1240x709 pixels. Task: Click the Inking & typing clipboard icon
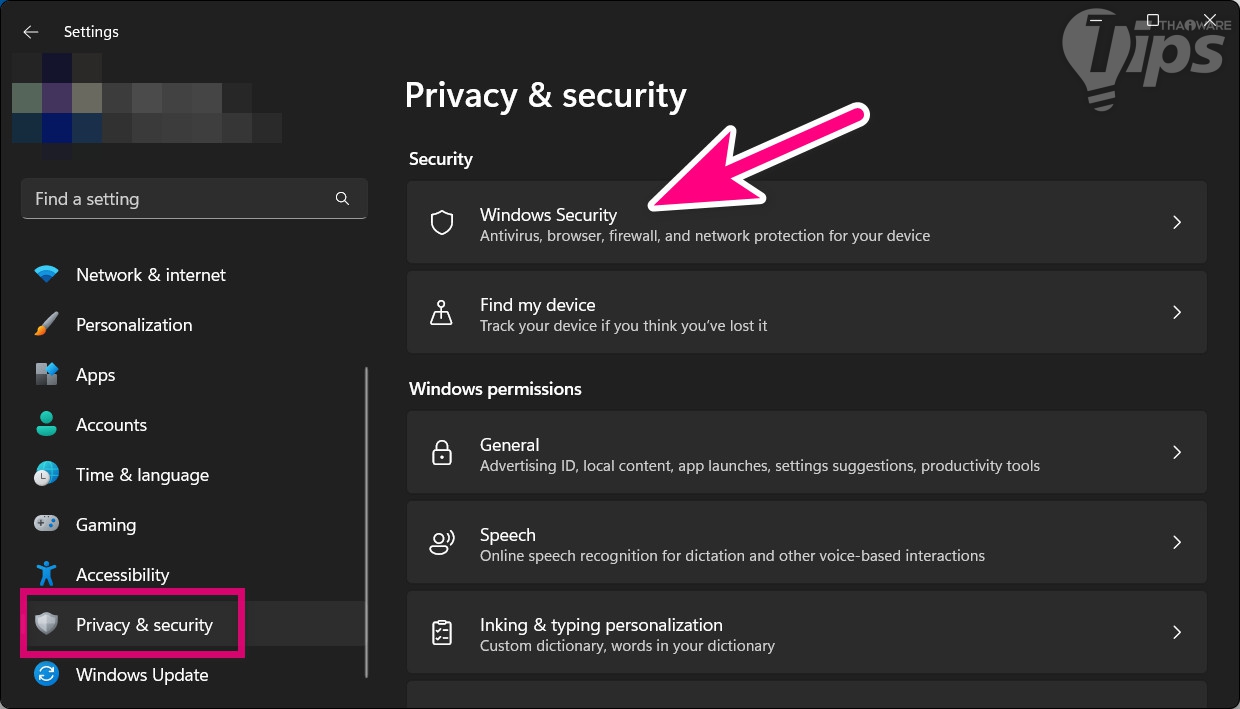point(442,632)
